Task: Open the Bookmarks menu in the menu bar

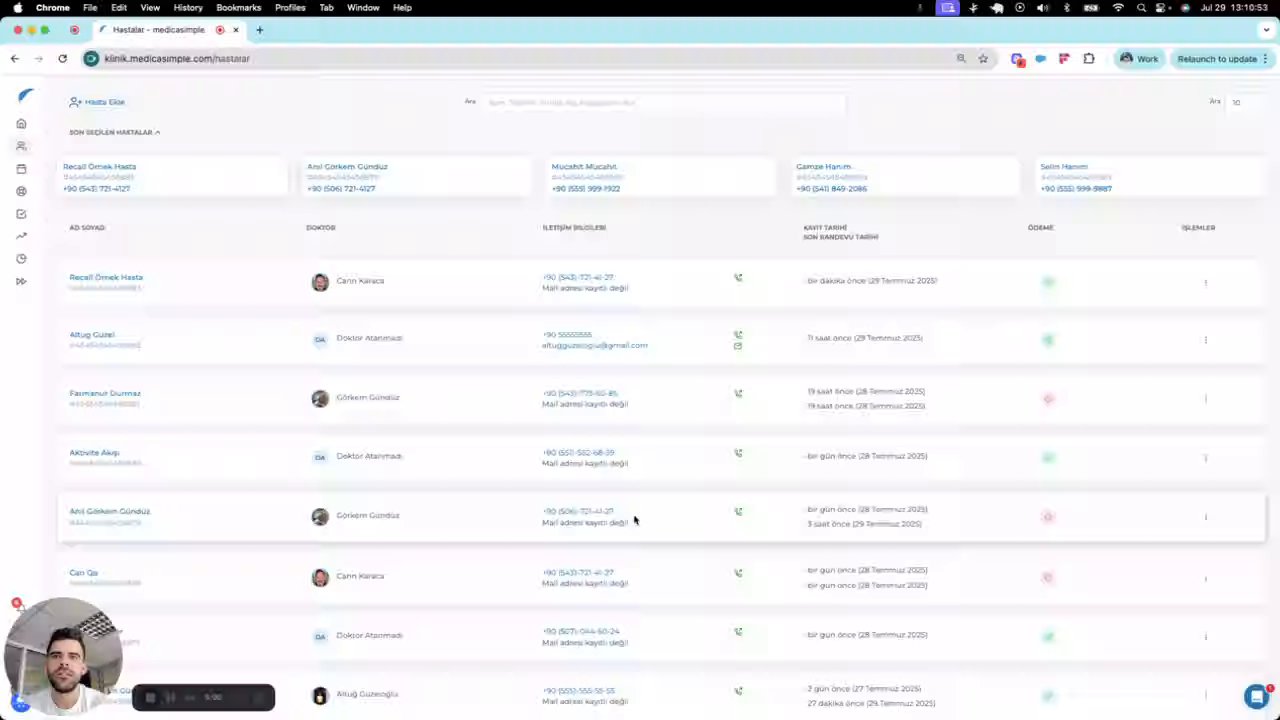Action: (238, 7)
